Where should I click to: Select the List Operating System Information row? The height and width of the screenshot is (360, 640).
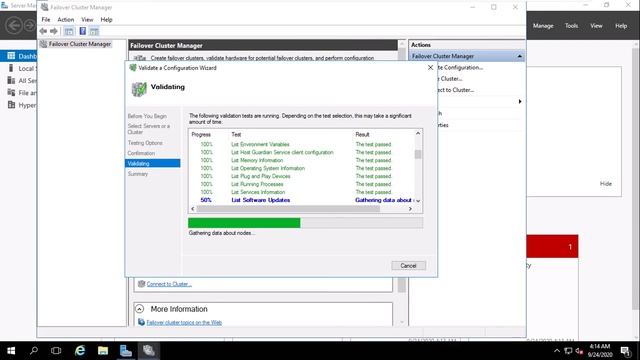301,168
